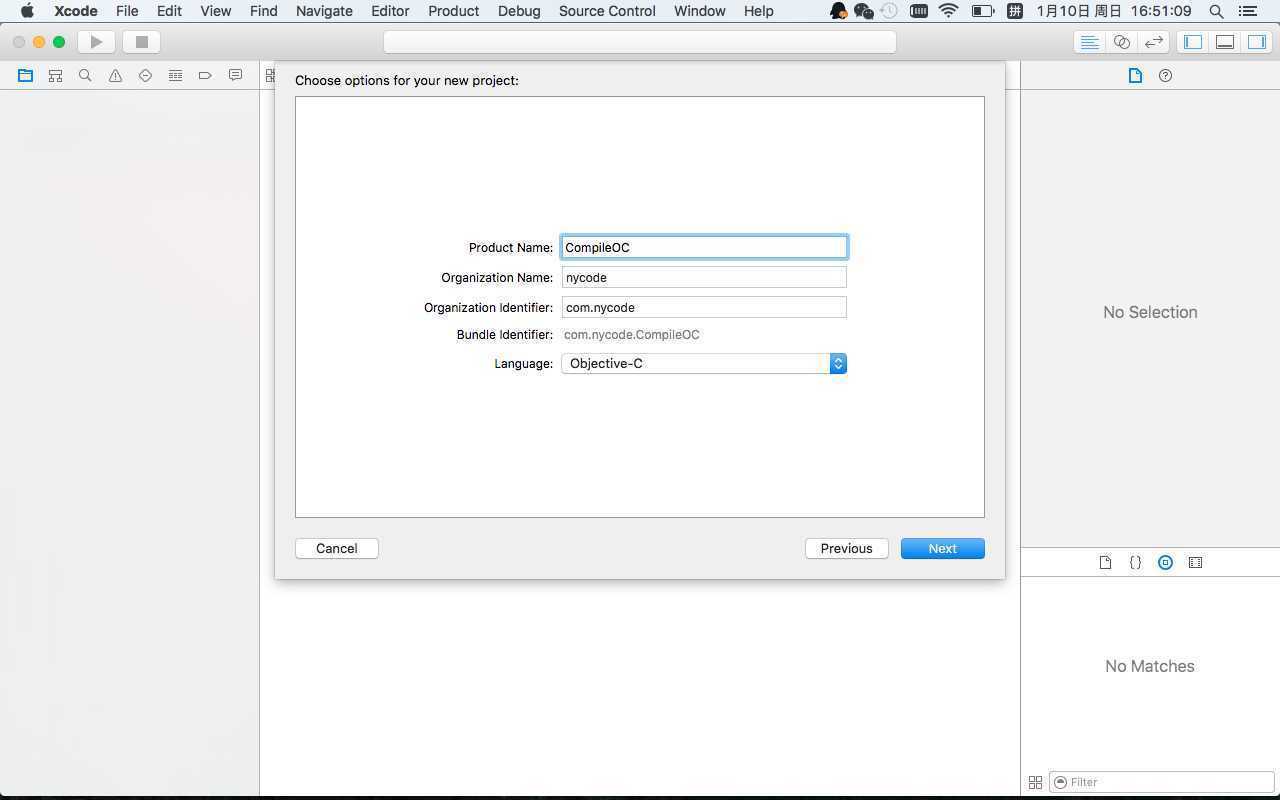This screenshot has width=1280, height=800.
Task: Open the Symbol navigator hierarchy icon
Action: [55, 75]
